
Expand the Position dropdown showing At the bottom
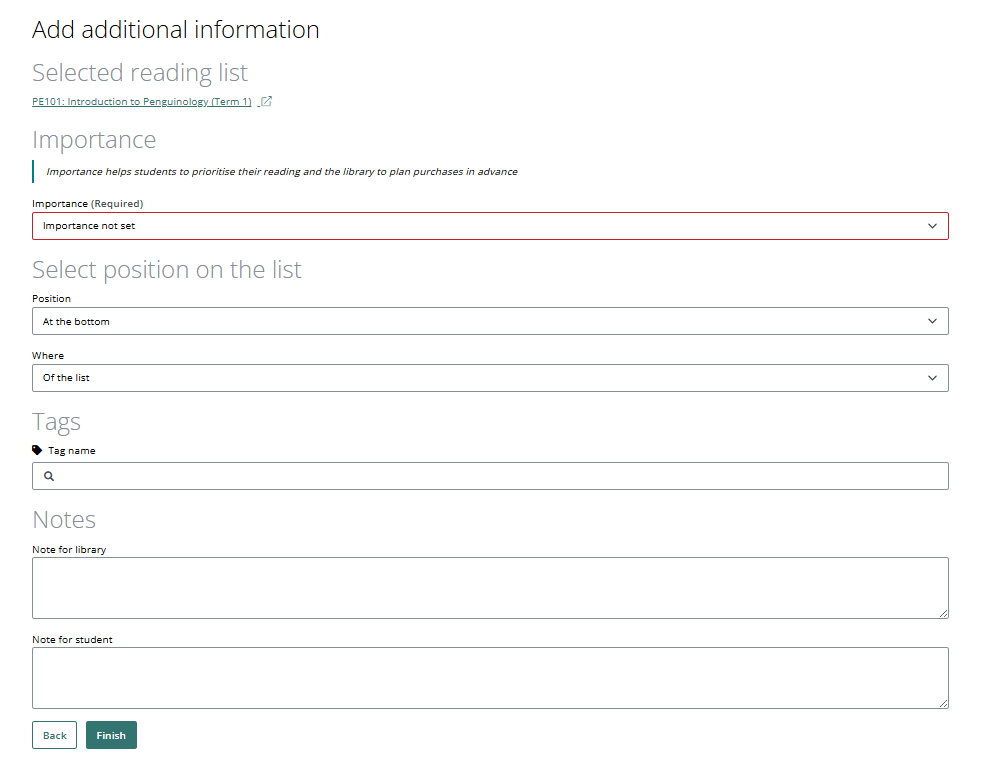pyautogui.click(x=490, y=320)
